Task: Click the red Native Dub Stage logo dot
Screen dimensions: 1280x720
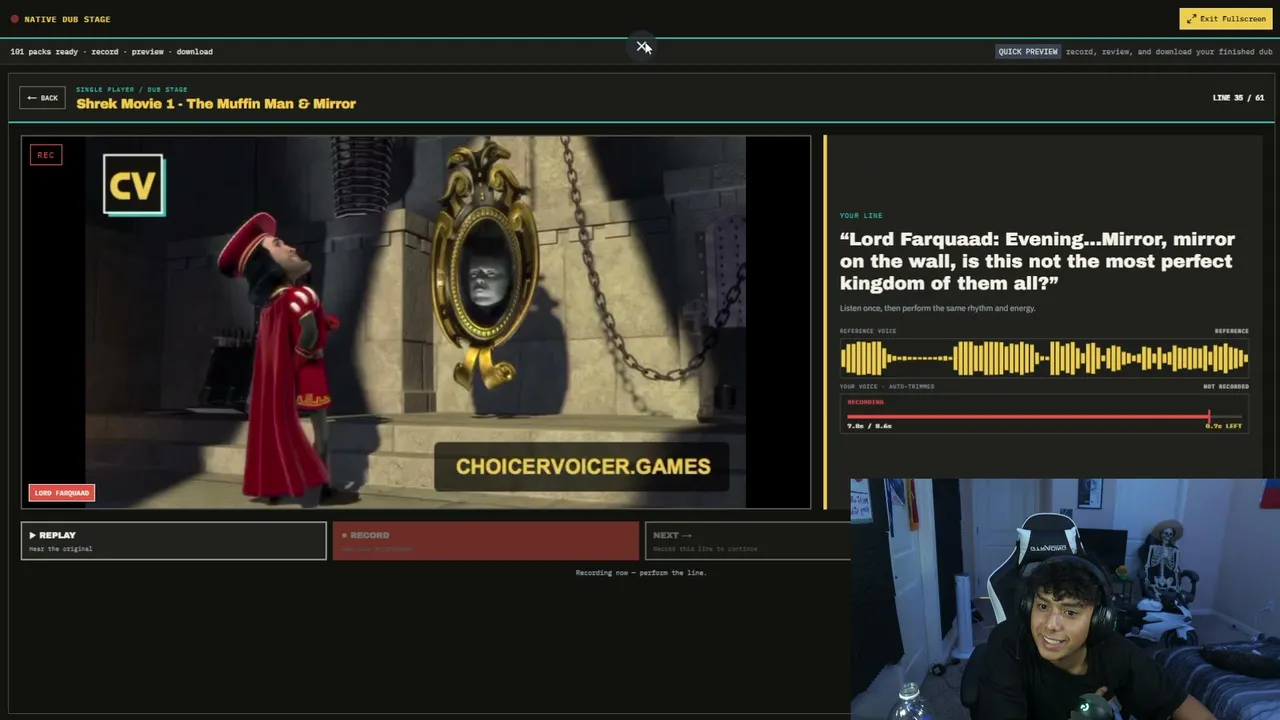Action: 15,19
